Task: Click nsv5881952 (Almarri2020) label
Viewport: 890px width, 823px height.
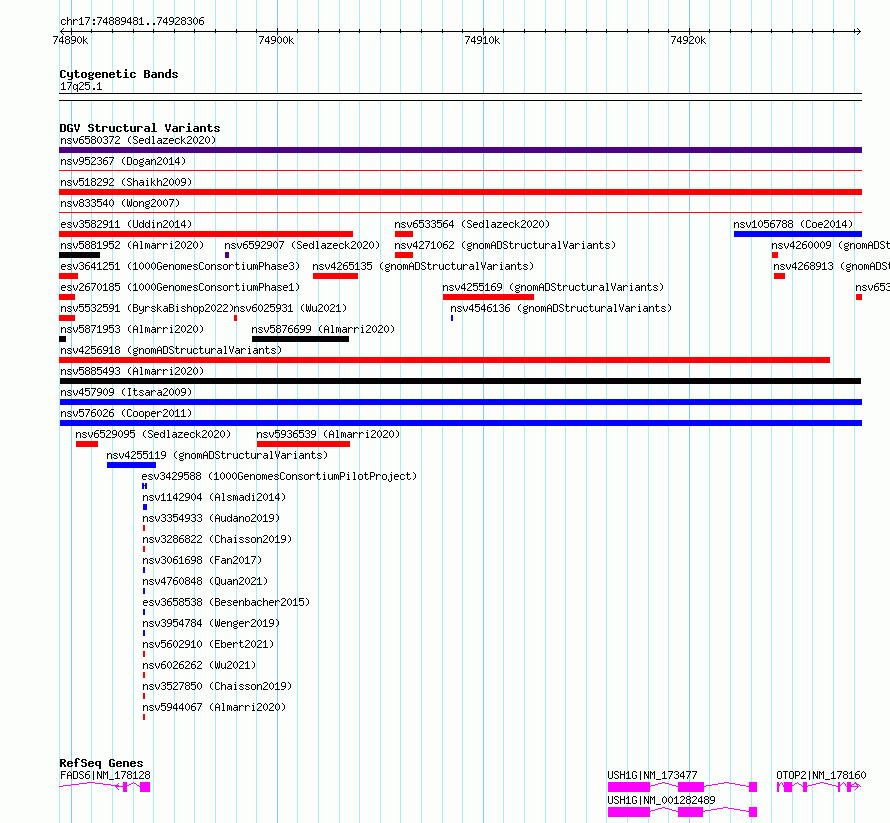Action: (132, 245)
